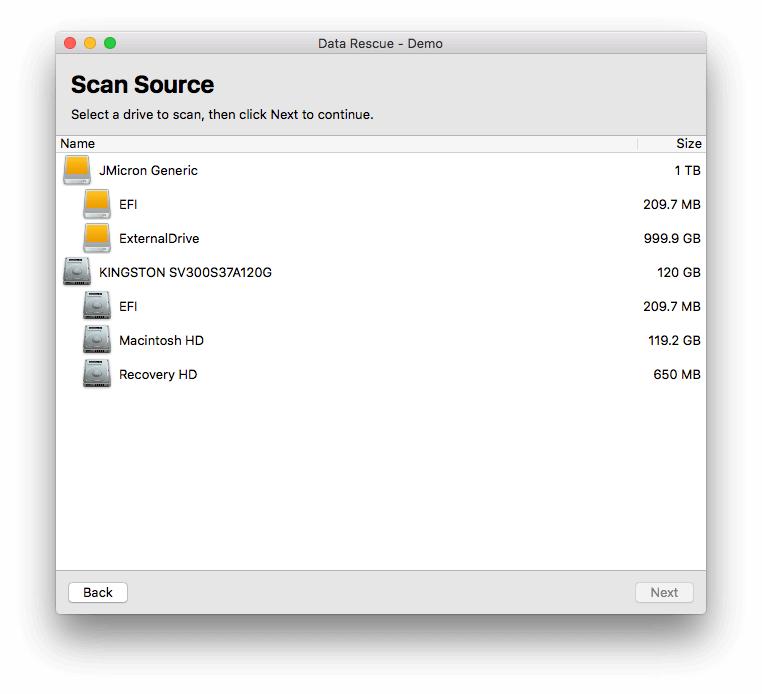Image resolution: width=762 pixels, height=694 pixels.
Task: Select the JMicron Generic drive name
Action: click(148, 171)
